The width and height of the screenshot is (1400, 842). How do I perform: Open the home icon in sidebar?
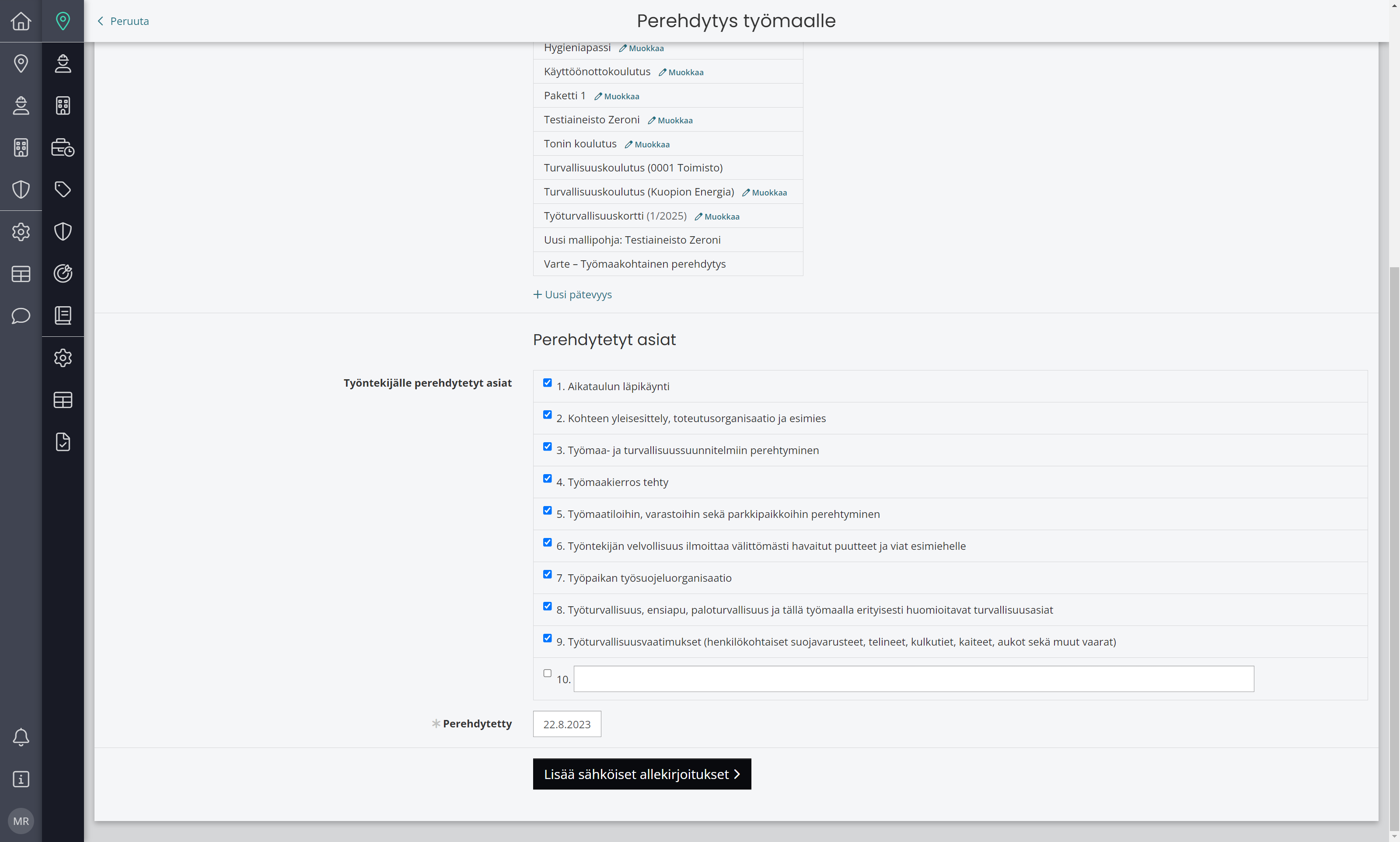pos(21,21)
